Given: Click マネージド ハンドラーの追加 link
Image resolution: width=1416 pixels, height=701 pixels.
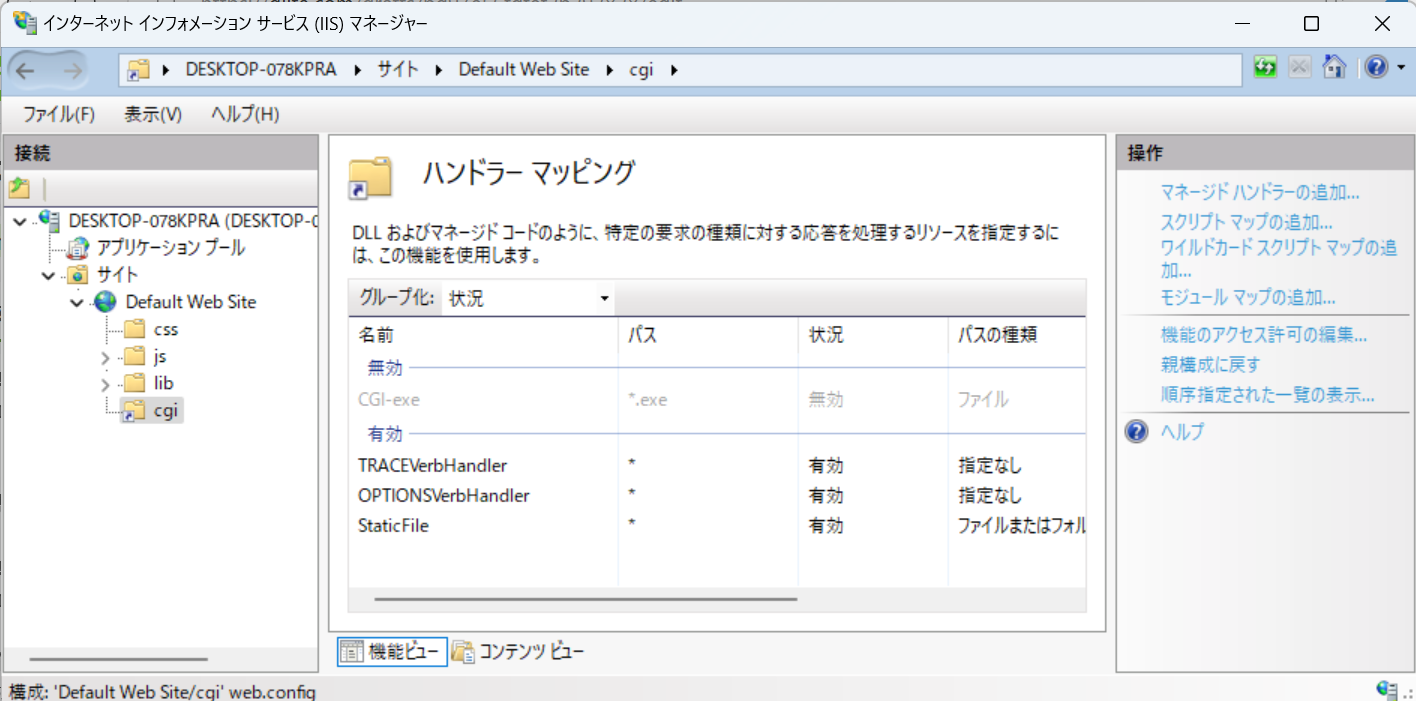Looking at the screenshot, I should coord(1260,193).
